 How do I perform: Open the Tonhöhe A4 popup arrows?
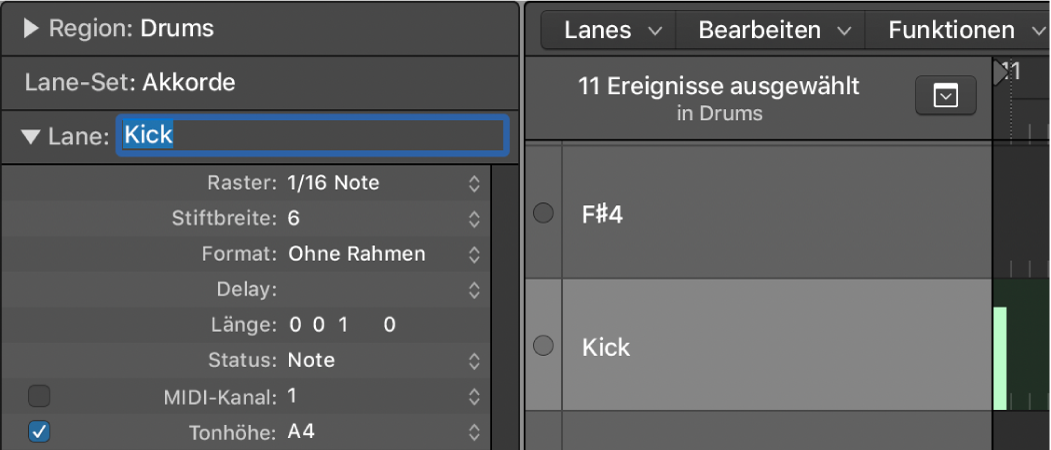click(474, 433)
